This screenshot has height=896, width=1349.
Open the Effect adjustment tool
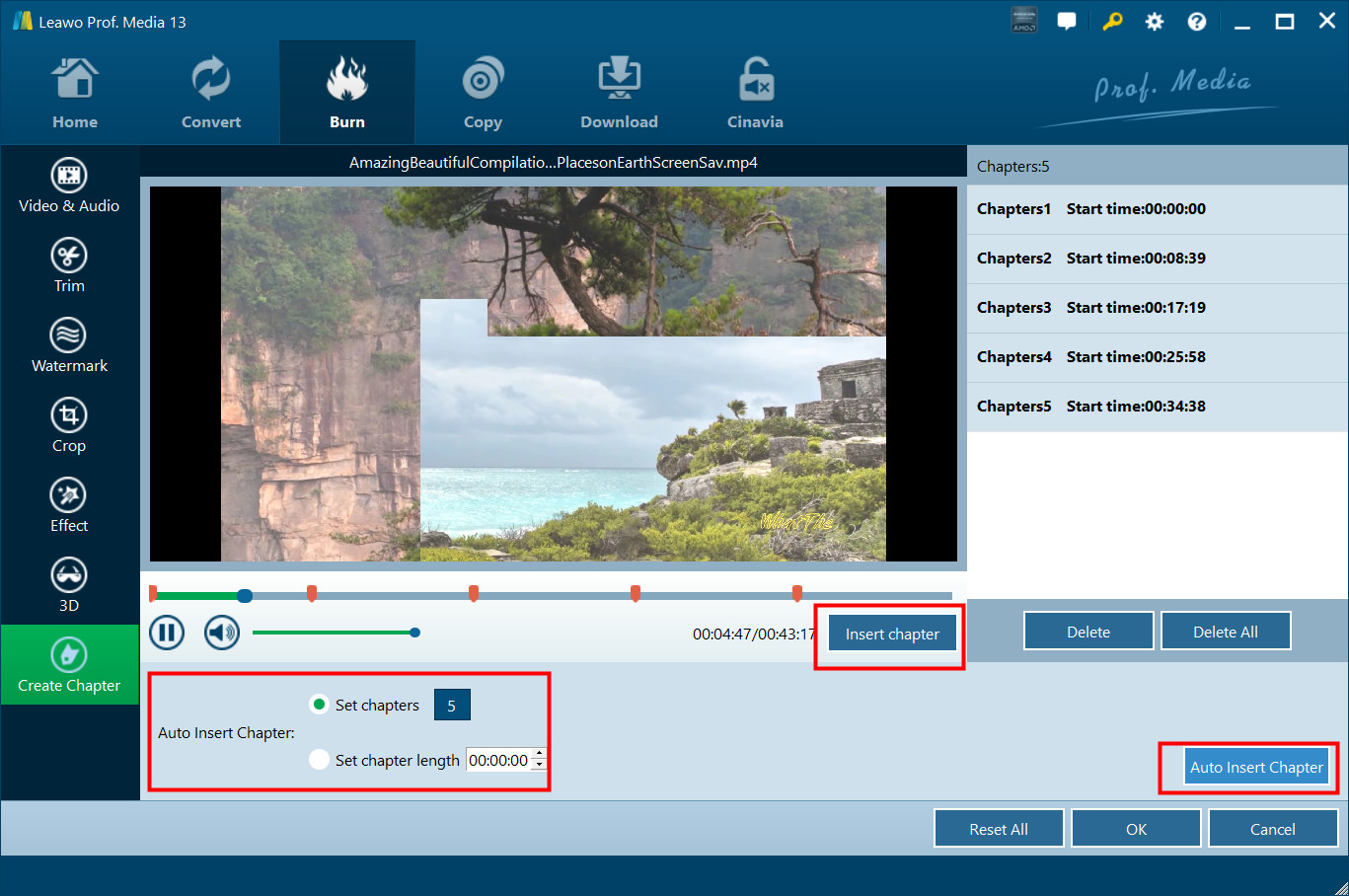click(69, 505)
